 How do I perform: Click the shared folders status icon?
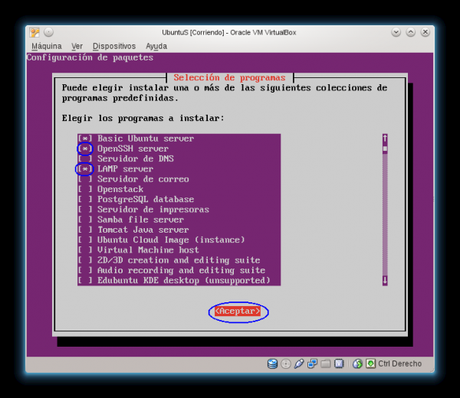click(326, 364)
